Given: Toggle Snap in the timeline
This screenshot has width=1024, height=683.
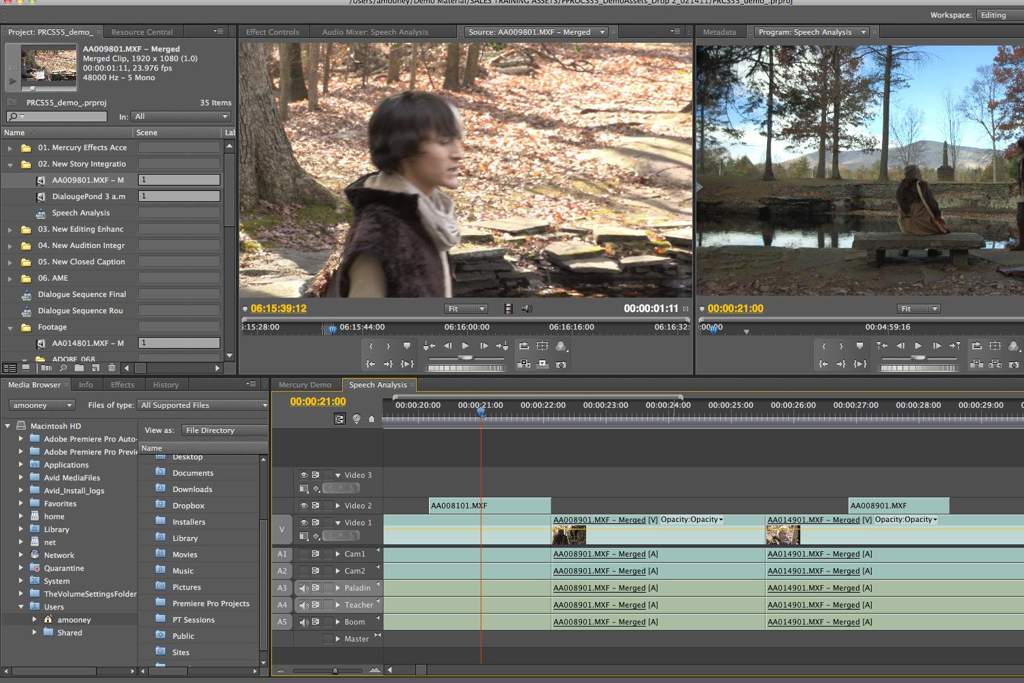Looking at the screenshot, I should tap(340, 419).
